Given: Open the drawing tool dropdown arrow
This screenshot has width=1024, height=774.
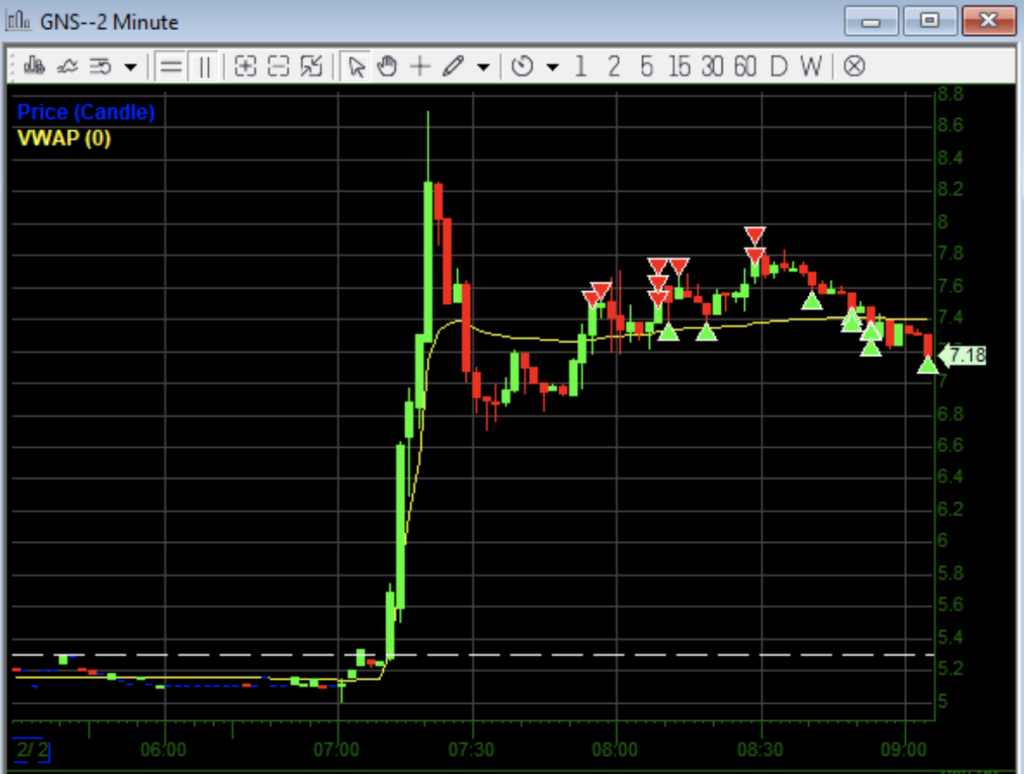Looking at the screenshot, I should coord(483,67).
